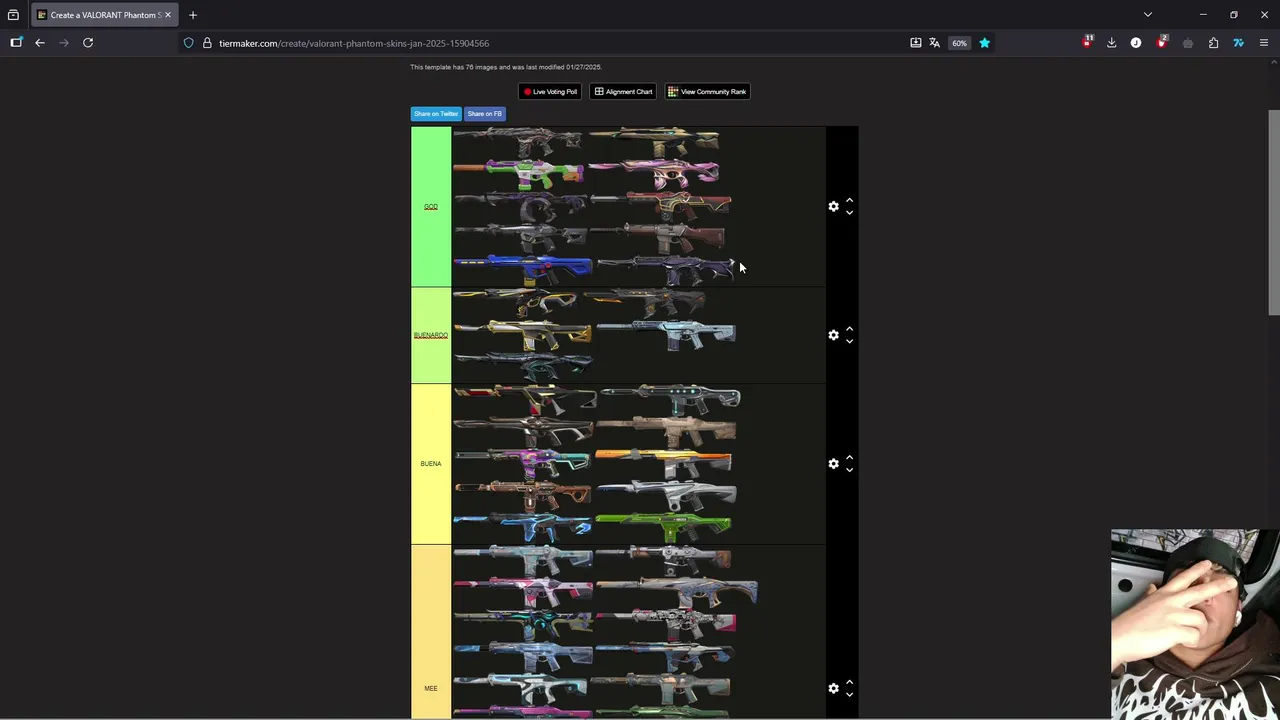Open the extensions puzzle menu

pos(1213,43)
